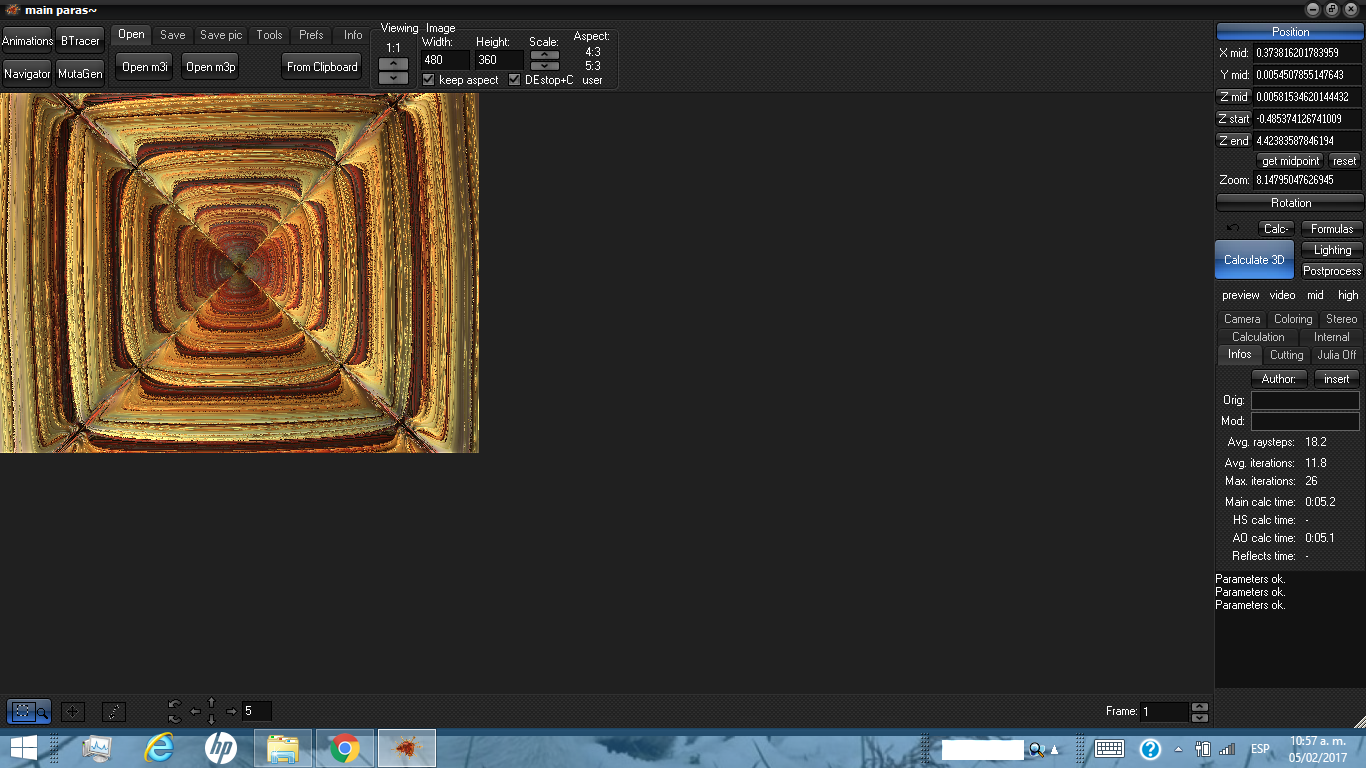Click Open m3i button
This screenshot has height=768, width=1366.
145,67
